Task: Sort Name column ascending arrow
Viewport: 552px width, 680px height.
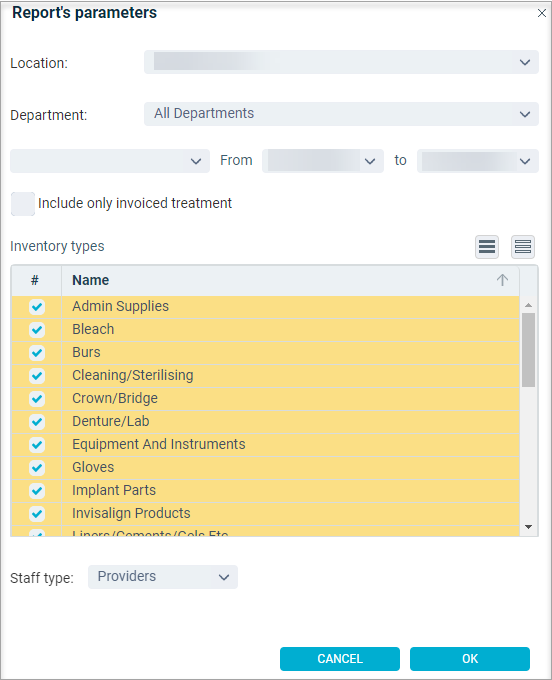Action: coord(502,280)
